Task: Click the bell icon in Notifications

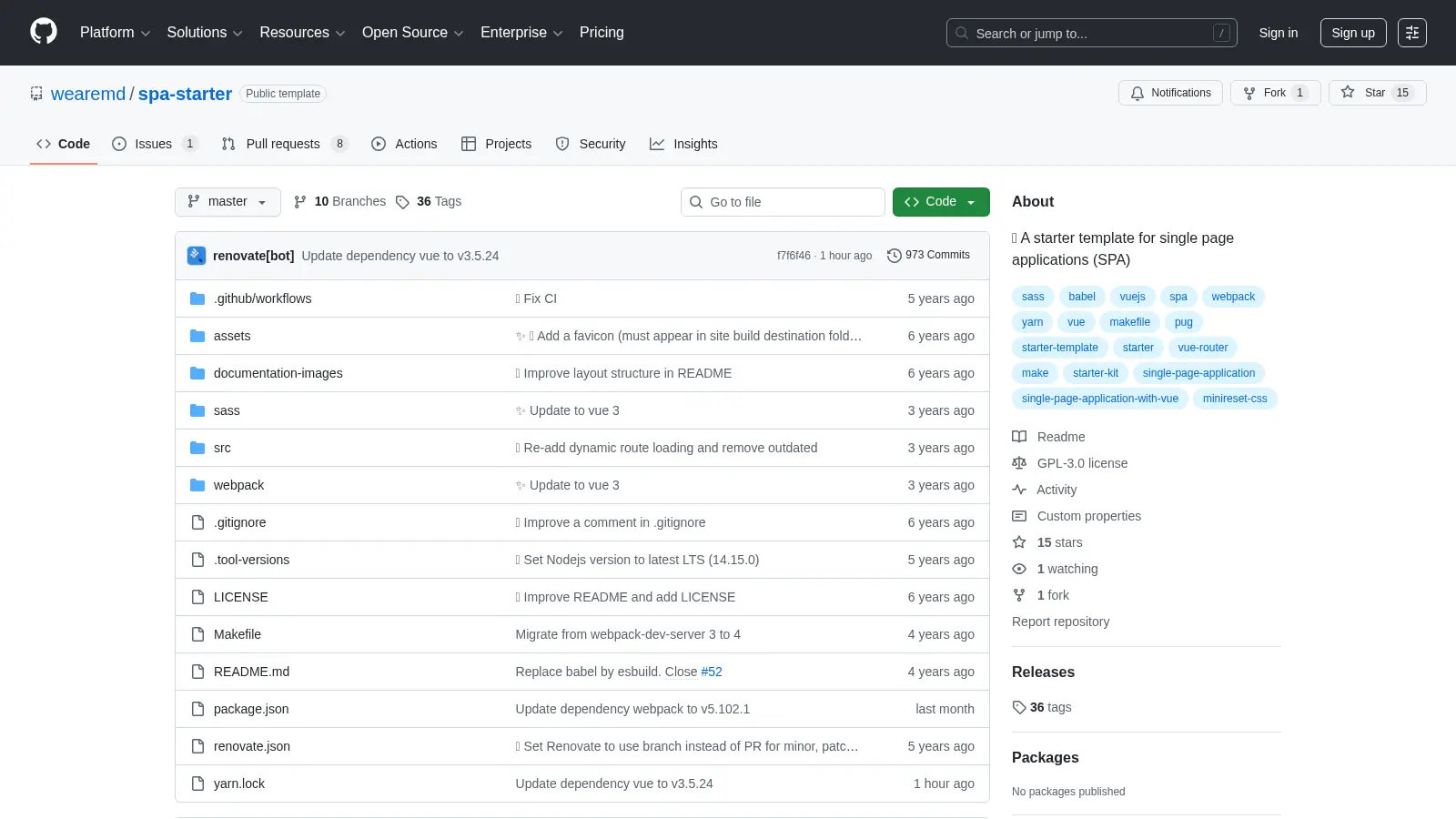Action: [1137, 93]
